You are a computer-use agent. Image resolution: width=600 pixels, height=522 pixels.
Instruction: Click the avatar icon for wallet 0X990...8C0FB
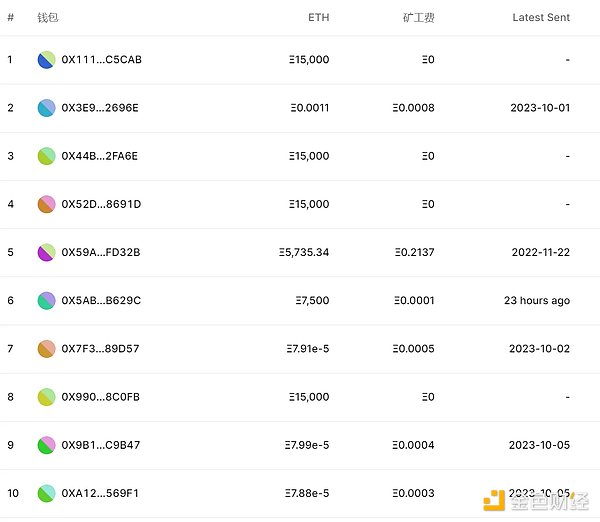pos(46,397)
